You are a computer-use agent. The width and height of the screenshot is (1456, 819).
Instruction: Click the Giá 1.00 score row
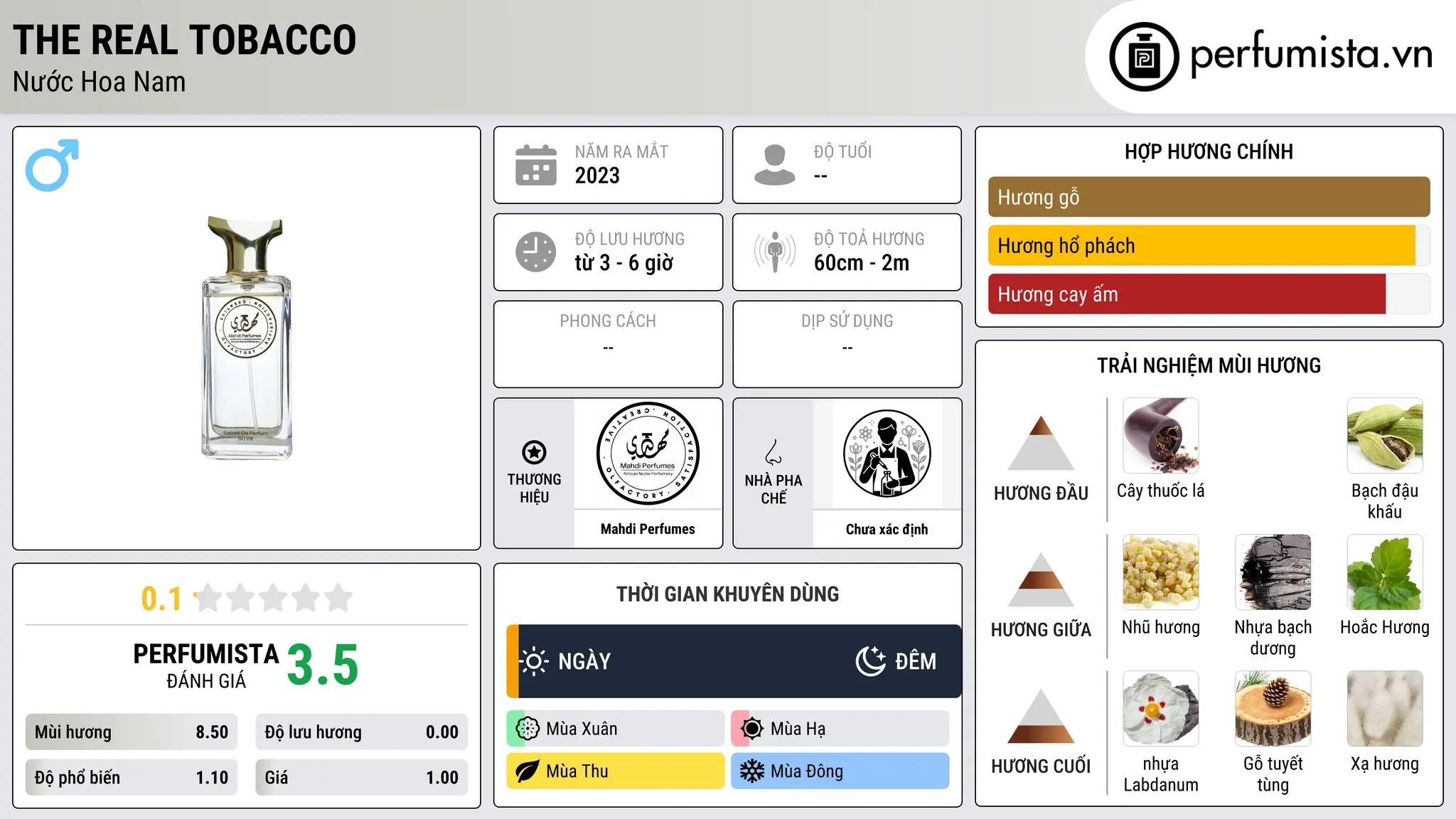tap(361, 778)
